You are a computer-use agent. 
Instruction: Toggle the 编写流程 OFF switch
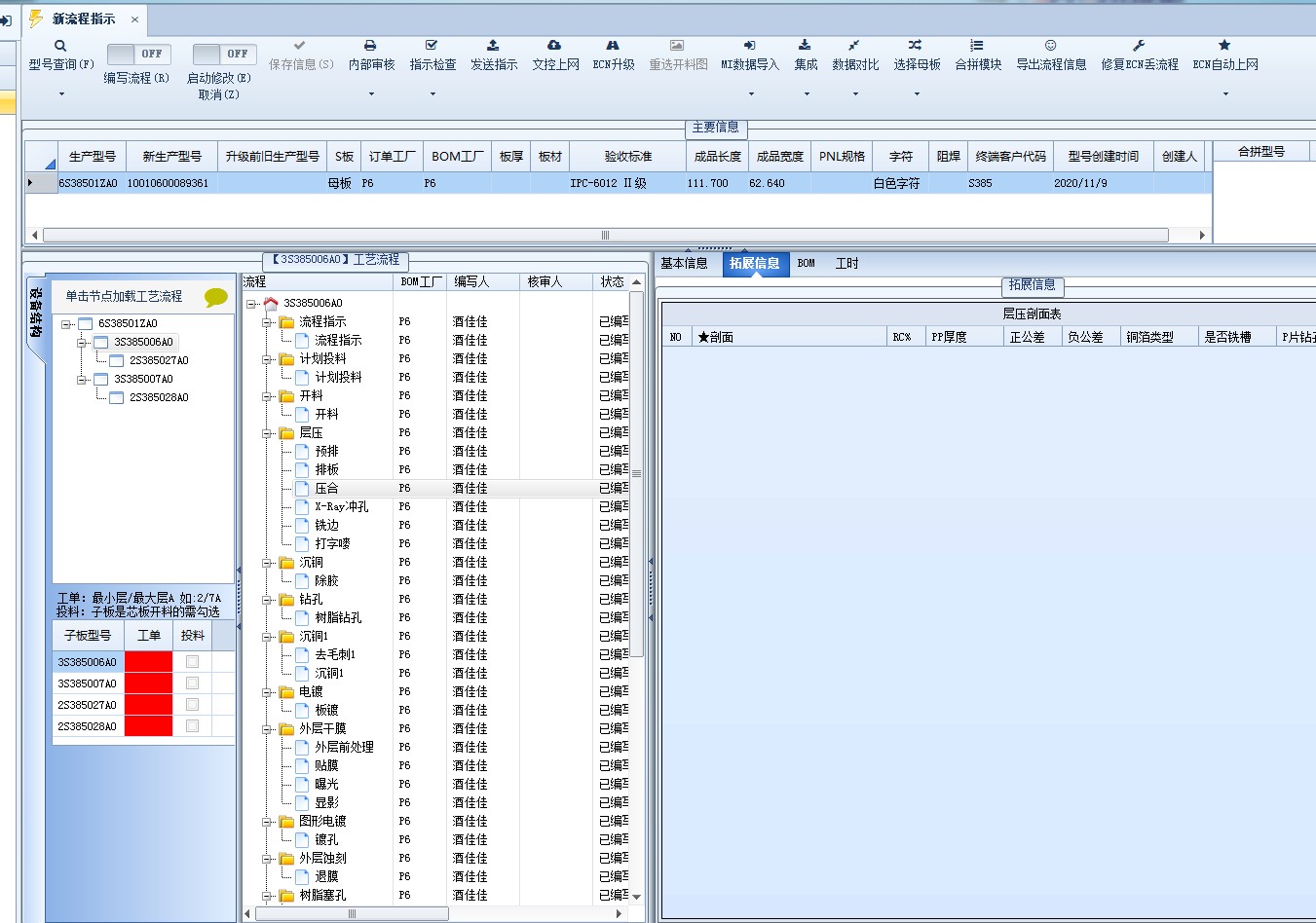[138, 54]
